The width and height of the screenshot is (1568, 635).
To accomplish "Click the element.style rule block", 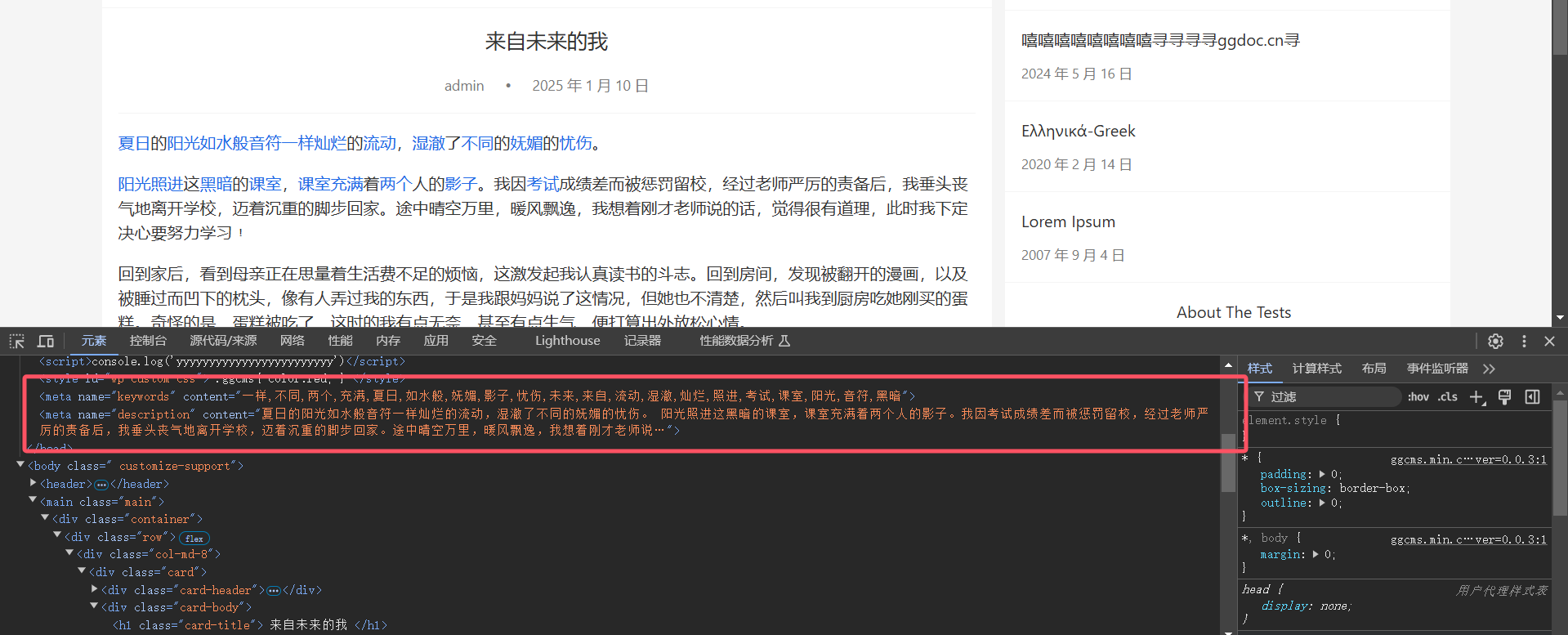I will [x=1396, y=427].
